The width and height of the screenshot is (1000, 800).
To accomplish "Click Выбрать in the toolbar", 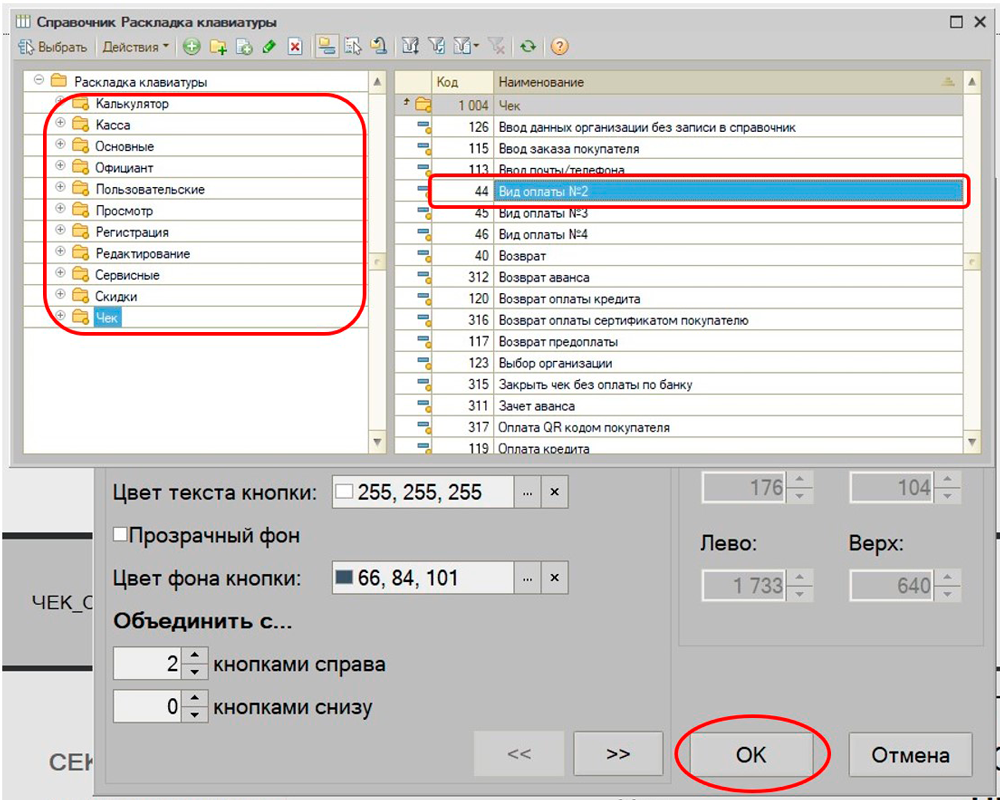I will [x=54, y=47].
